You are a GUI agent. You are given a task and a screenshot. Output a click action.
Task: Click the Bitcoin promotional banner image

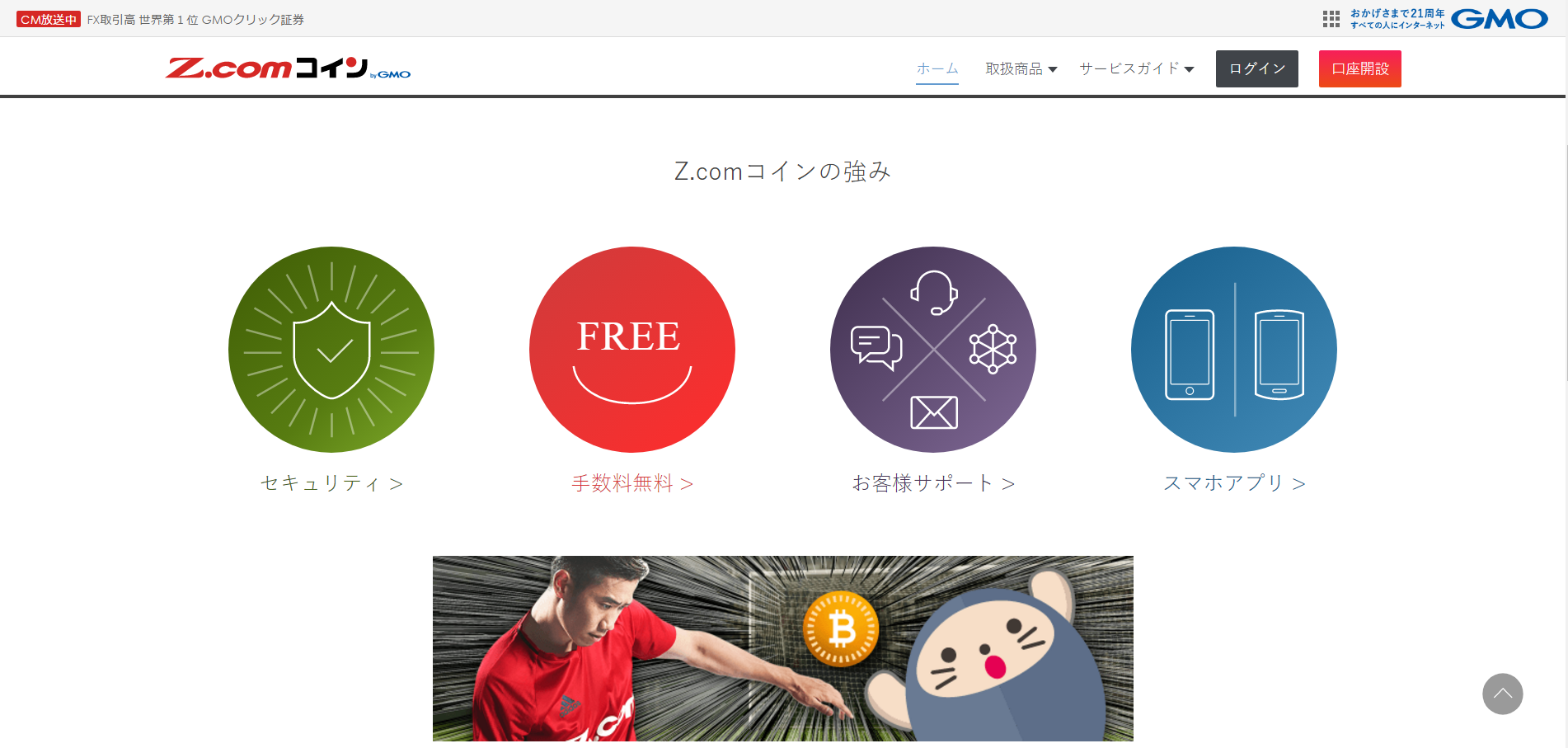[783, 648]
